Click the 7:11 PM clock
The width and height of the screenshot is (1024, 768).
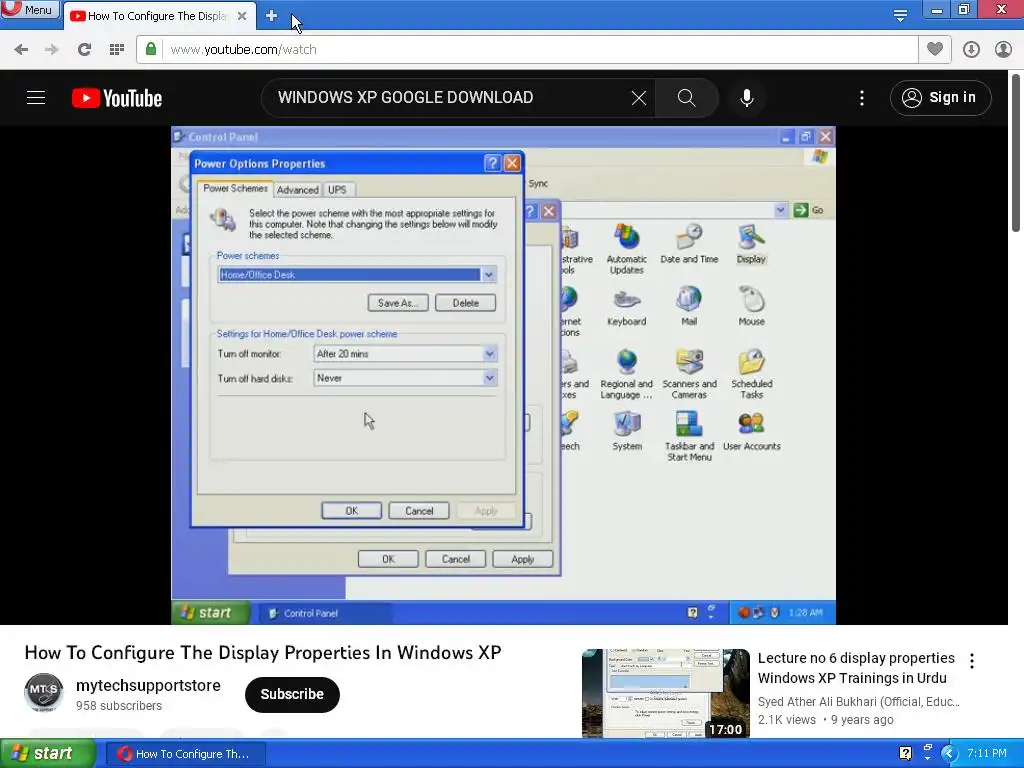point(987,754)
